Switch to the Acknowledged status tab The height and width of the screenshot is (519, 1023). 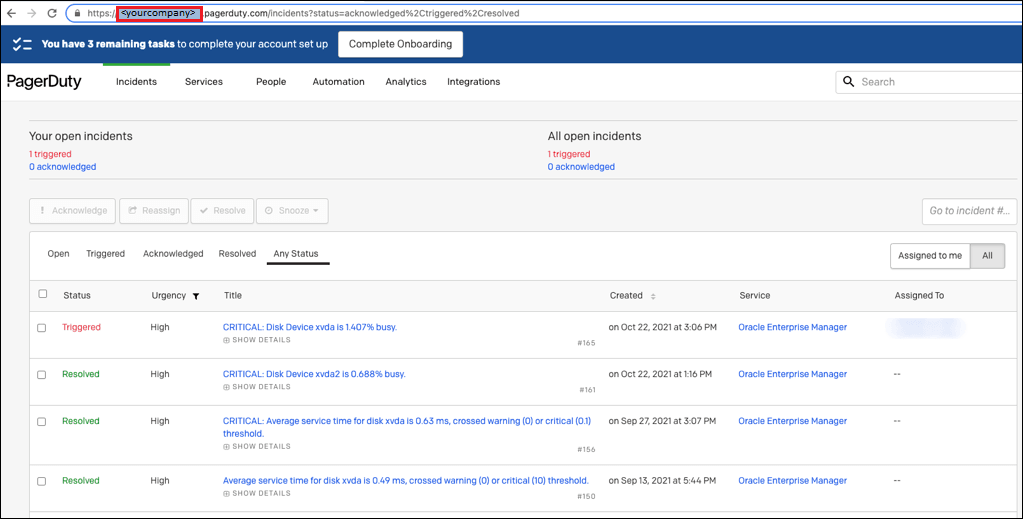[x=173, y=253]
